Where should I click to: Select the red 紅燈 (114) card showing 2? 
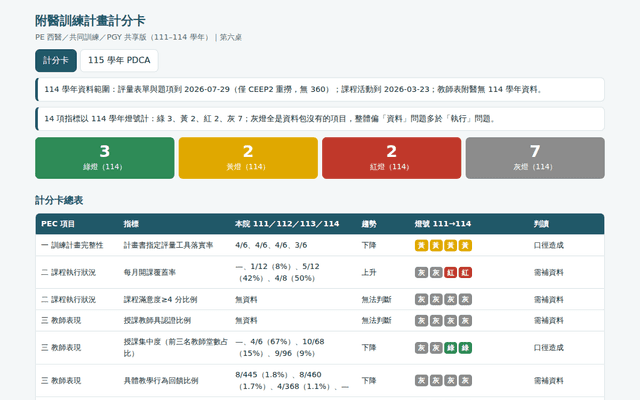(391, 158)
